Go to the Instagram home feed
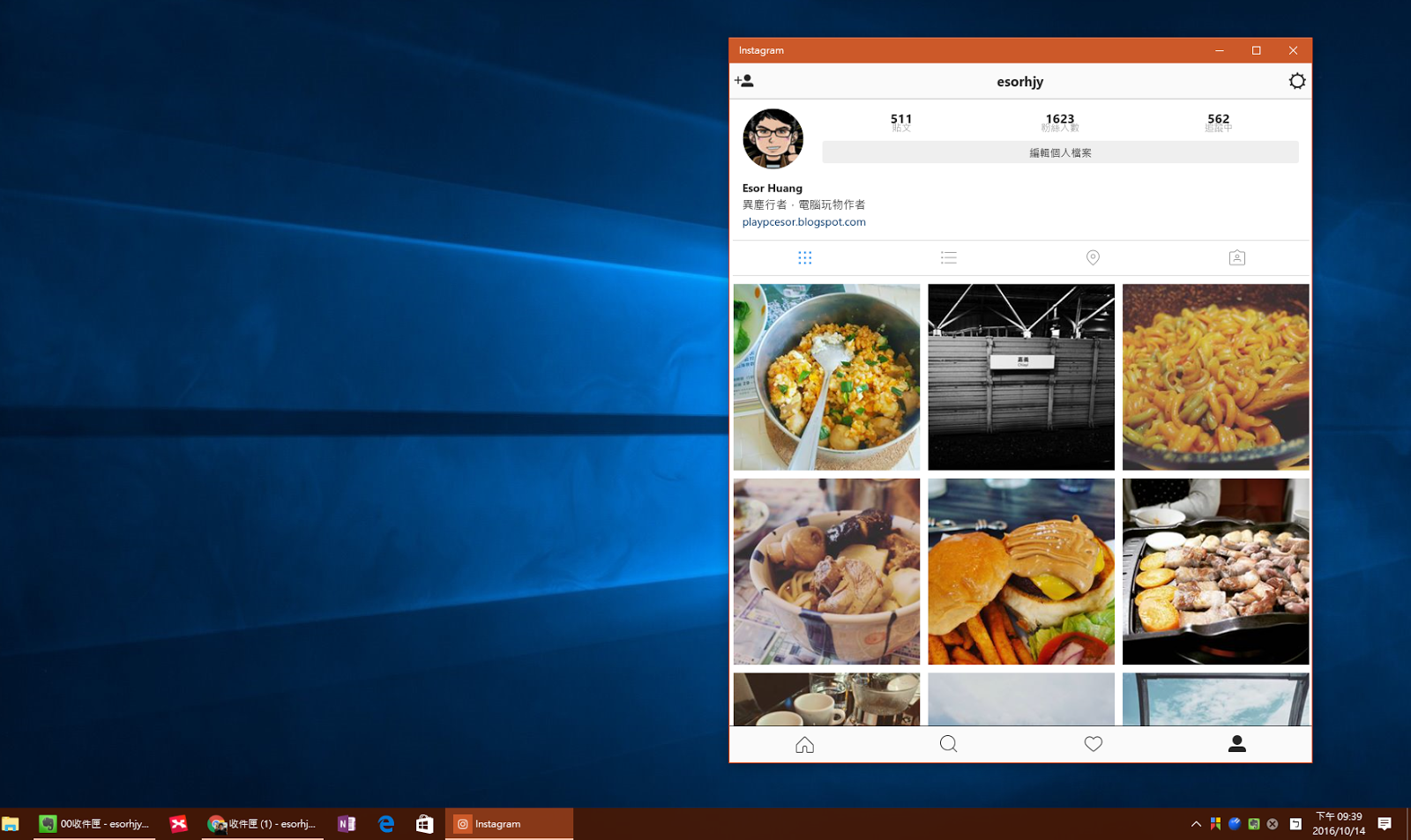This screenshot has width=1411, height=840. 804,745
